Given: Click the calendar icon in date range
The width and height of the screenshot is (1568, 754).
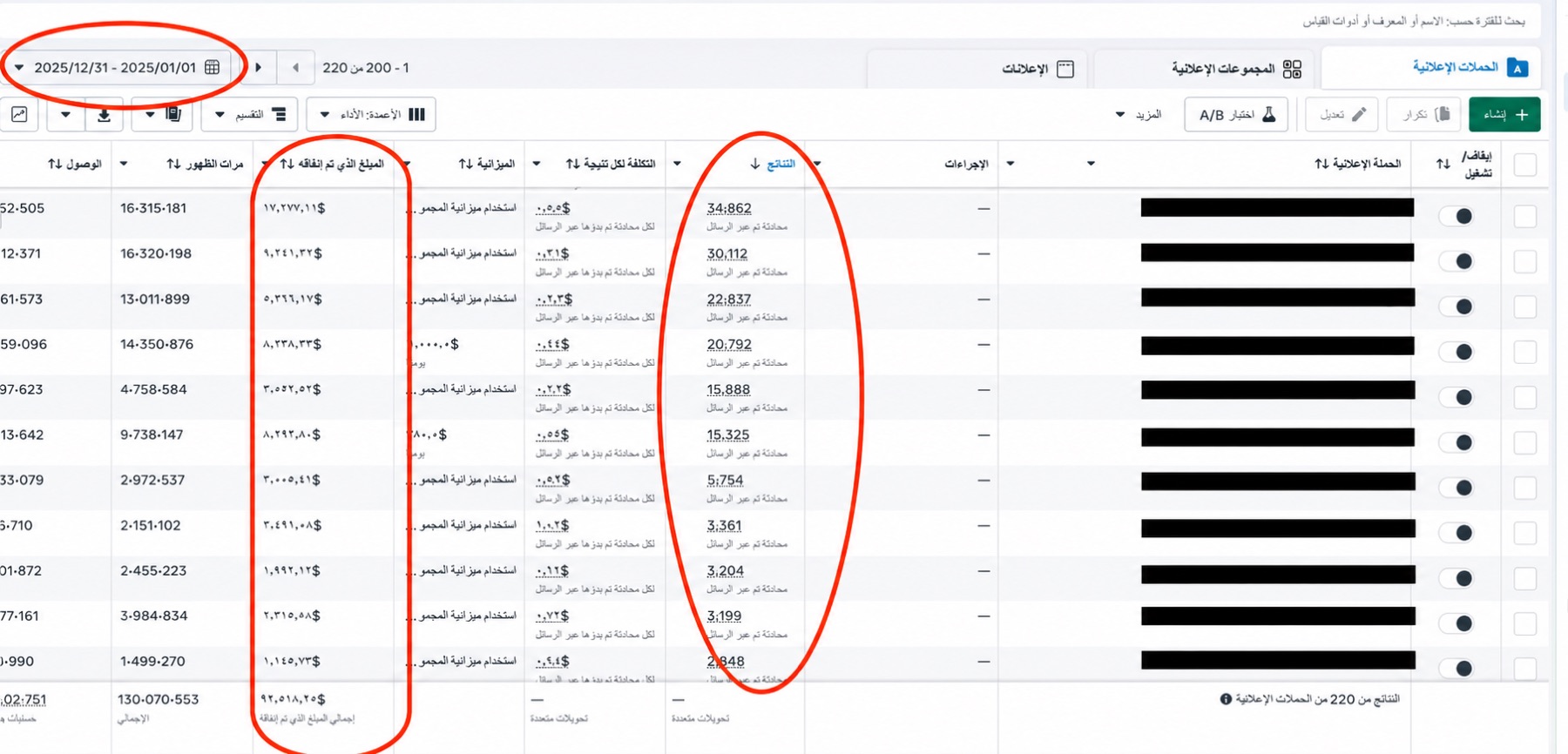Looking at the screenshot, I should coord(212,67).
